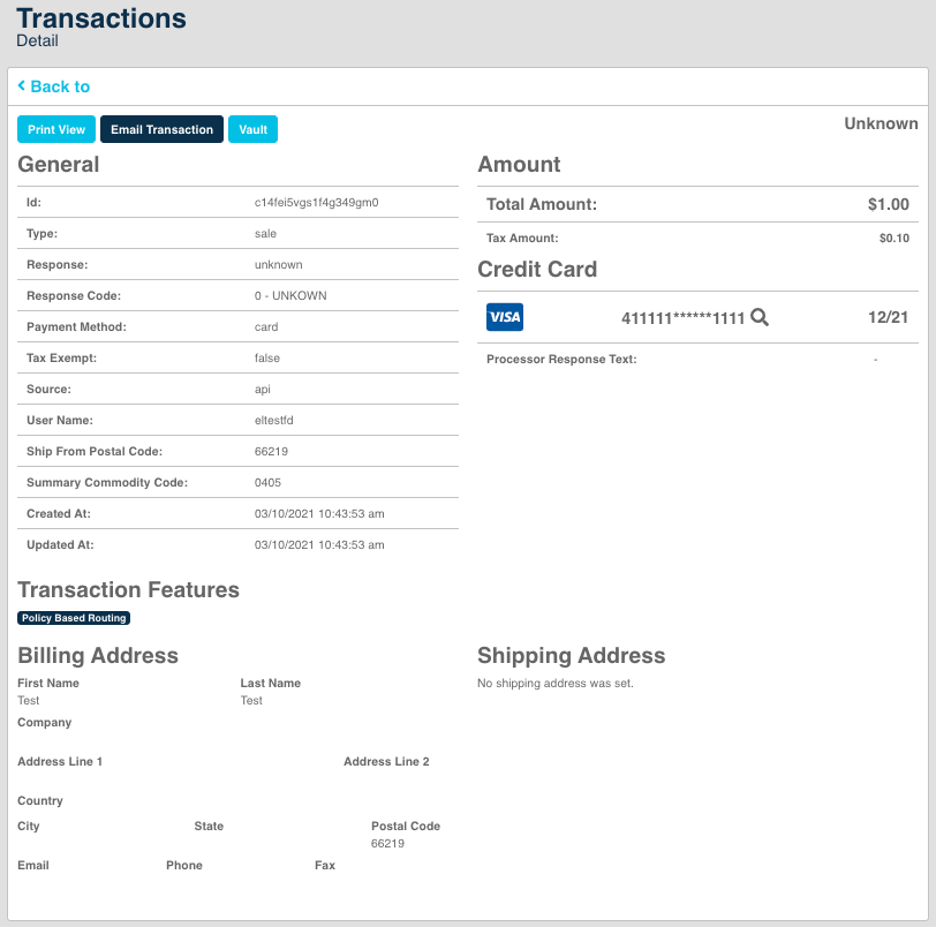Select the Policy Based Routing badge
The height and width of the screenshot is (928, 936).
(x=74, y=618)
